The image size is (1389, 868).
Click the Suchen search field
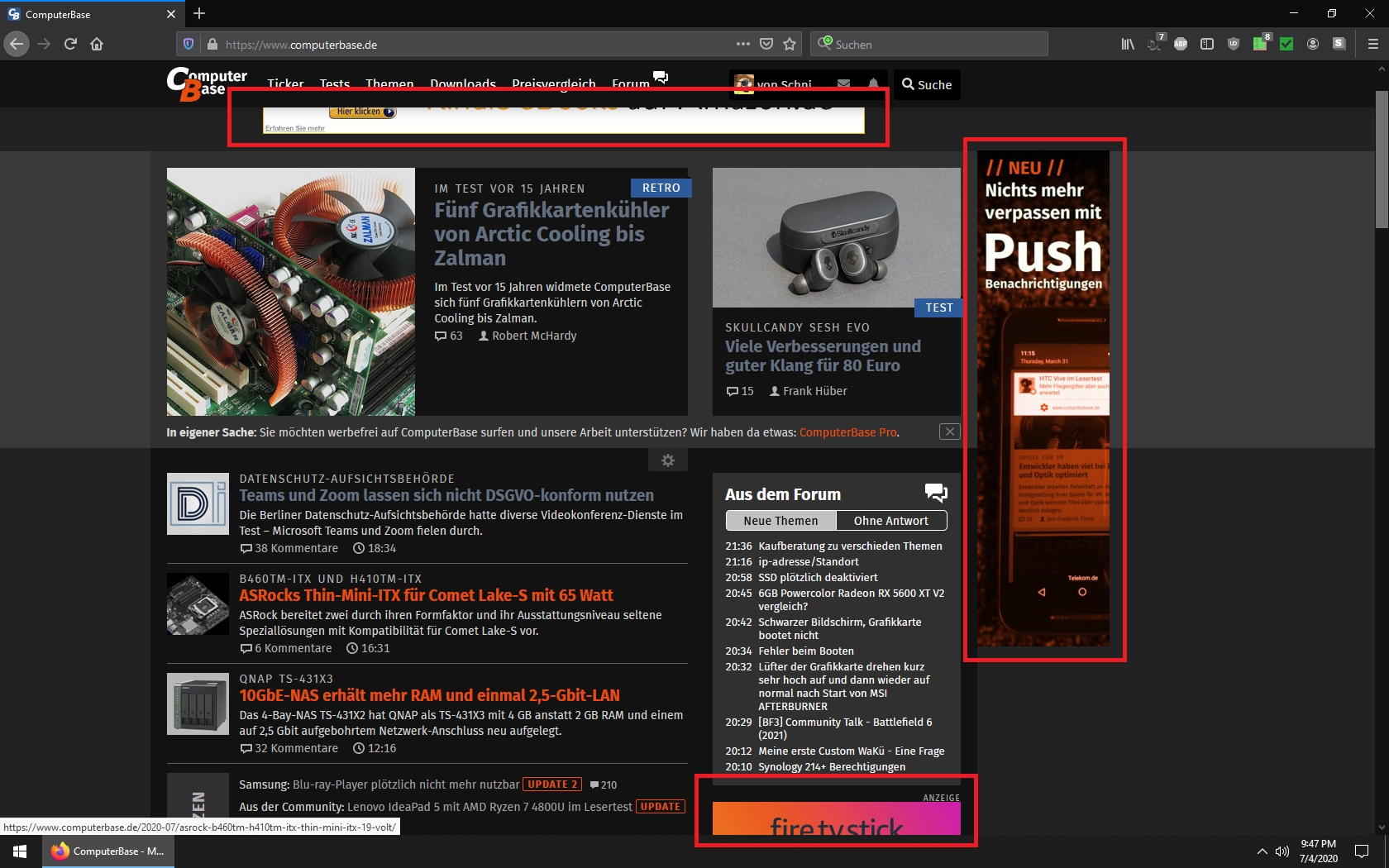pos(929,44)
